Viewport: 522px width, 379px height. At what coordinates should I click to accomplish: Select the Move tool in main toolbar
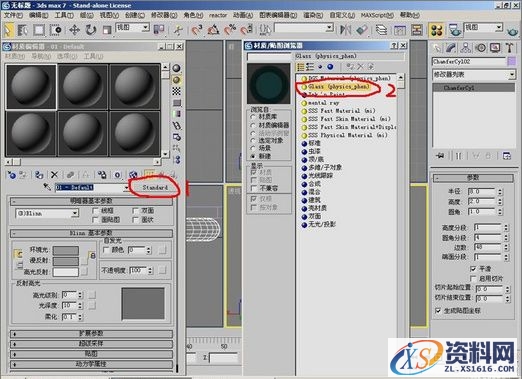pyautogui.click(x=74, y=30)
